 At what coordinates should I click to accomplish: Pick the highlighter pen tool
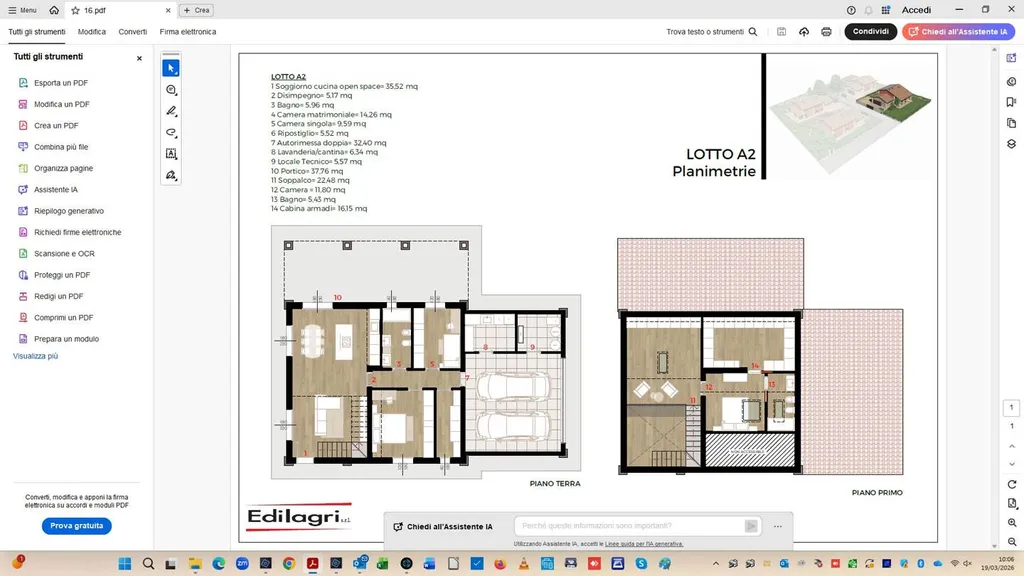171,111
